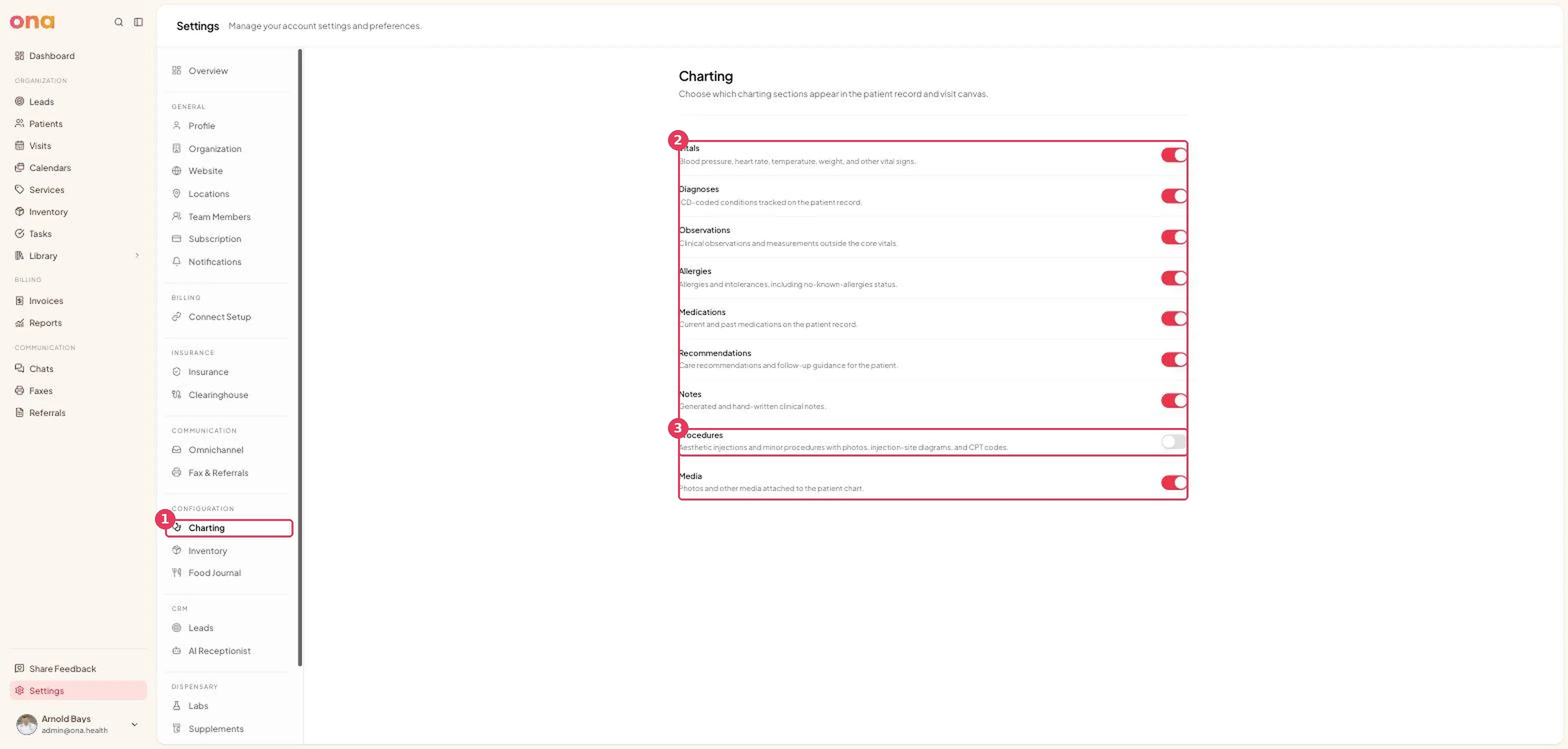Click Arnold Bays profile avatar
Image resolution: width=1568 pixels, height=749 pixels.
pyautogui.click(x=27, y=724)
